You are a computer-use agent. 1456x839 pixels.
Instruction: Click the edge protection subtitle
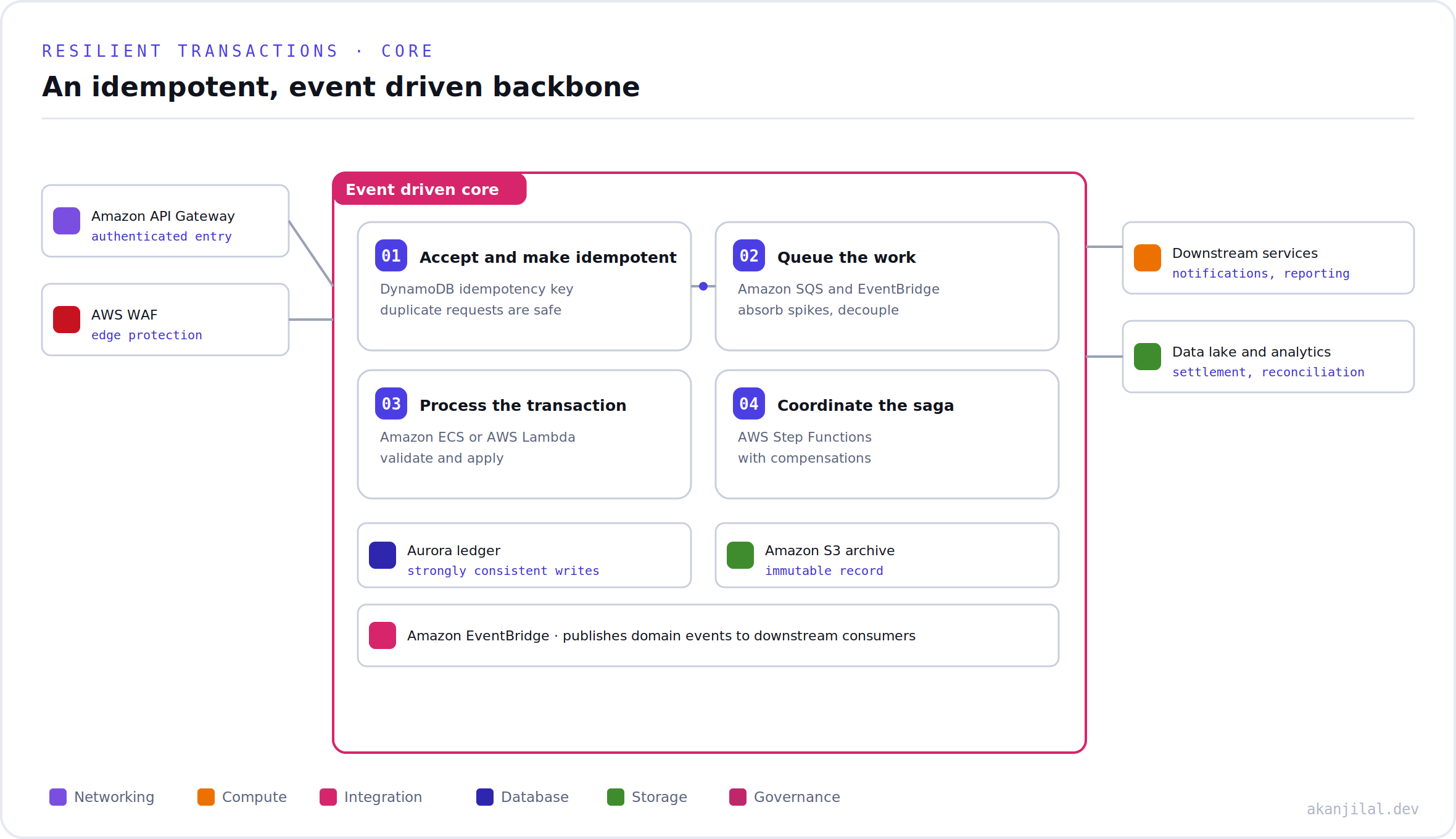click(x=147, y=335)
